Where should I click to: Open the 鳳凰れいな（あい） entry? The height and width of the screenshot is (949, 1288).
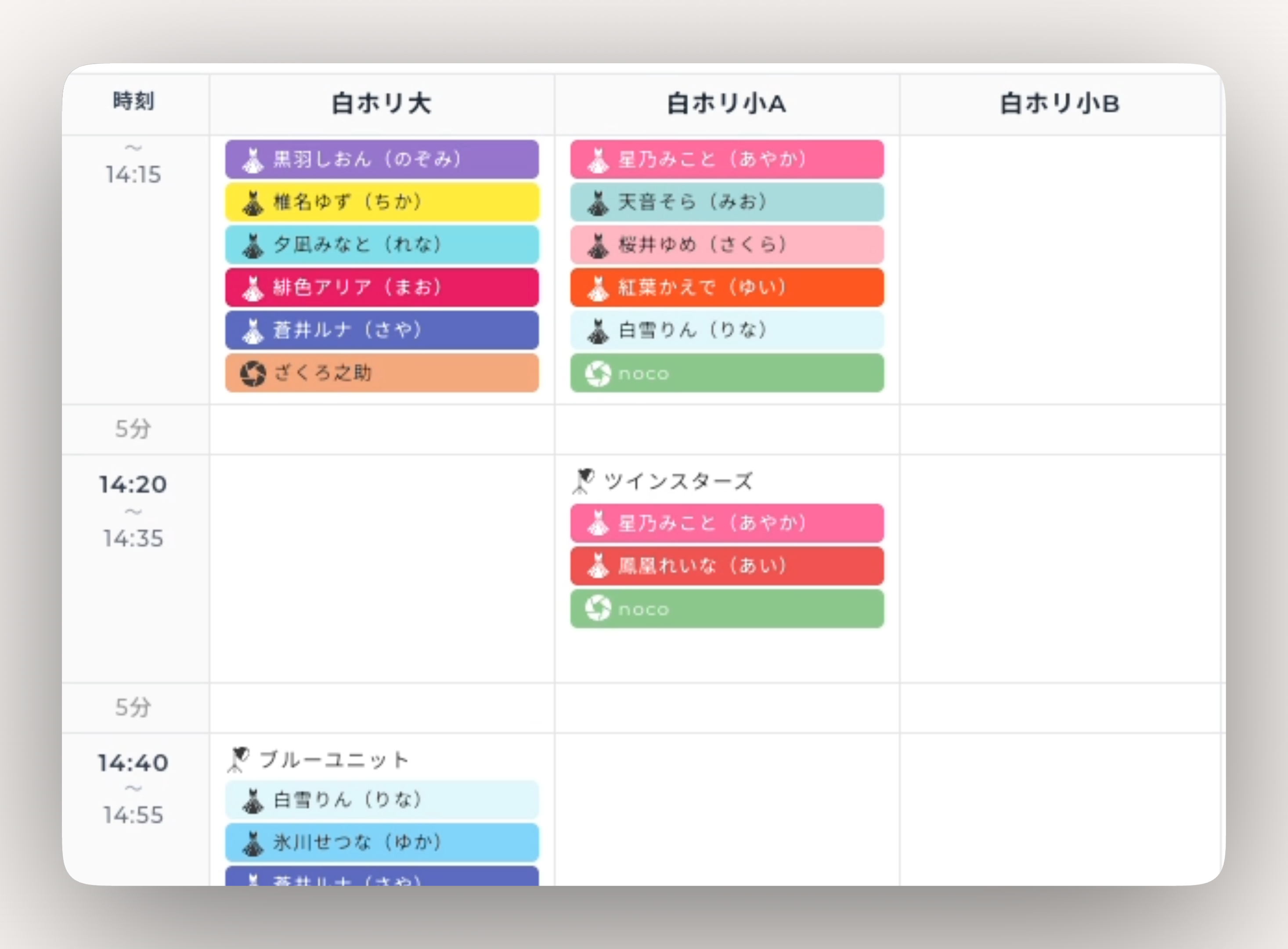pyautogui.click(x=726, y=566)
